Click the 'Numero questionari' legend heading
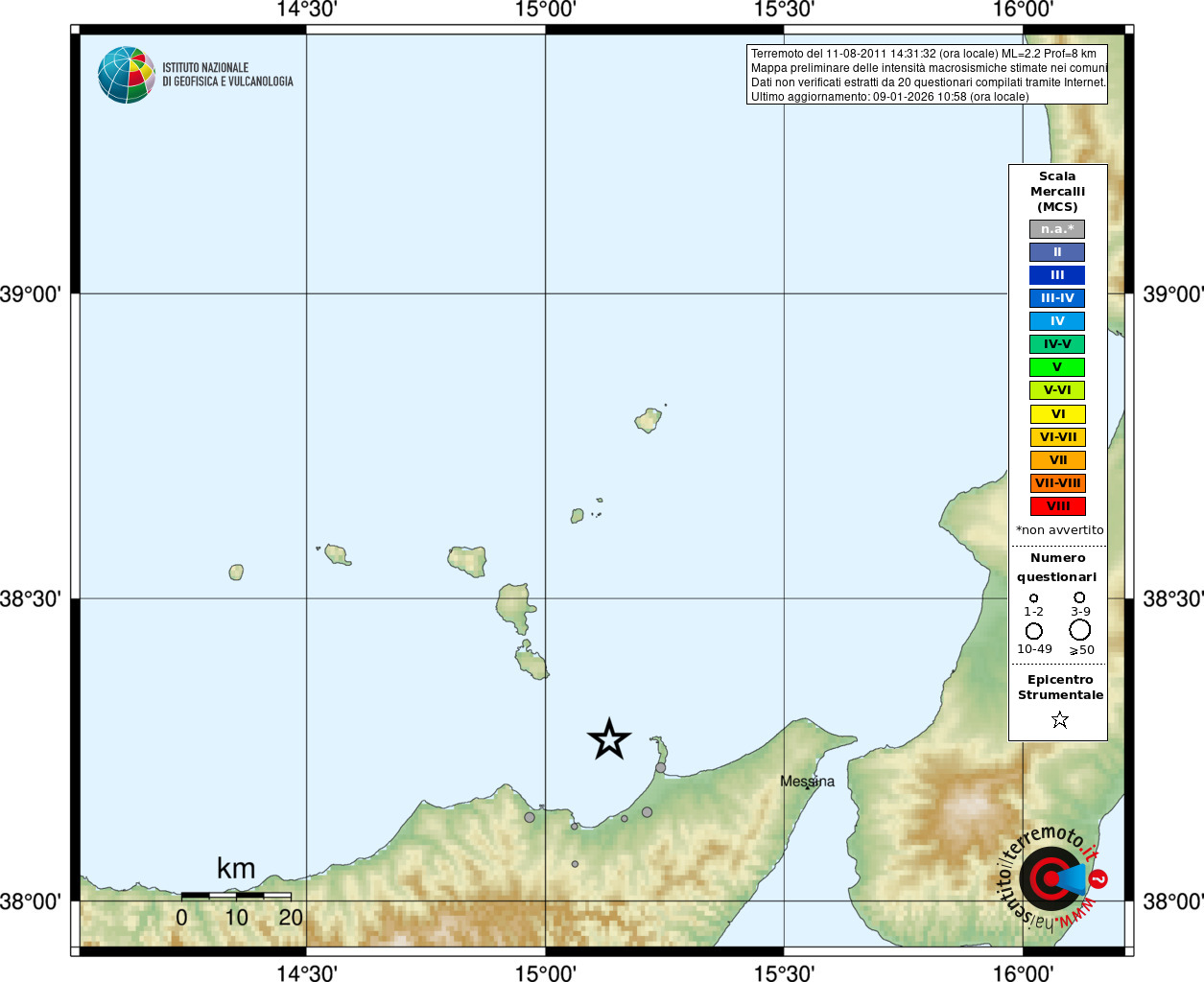The width and height of the screenshot is (1204, 982). pyautogui.click(x=1057, y=568)
